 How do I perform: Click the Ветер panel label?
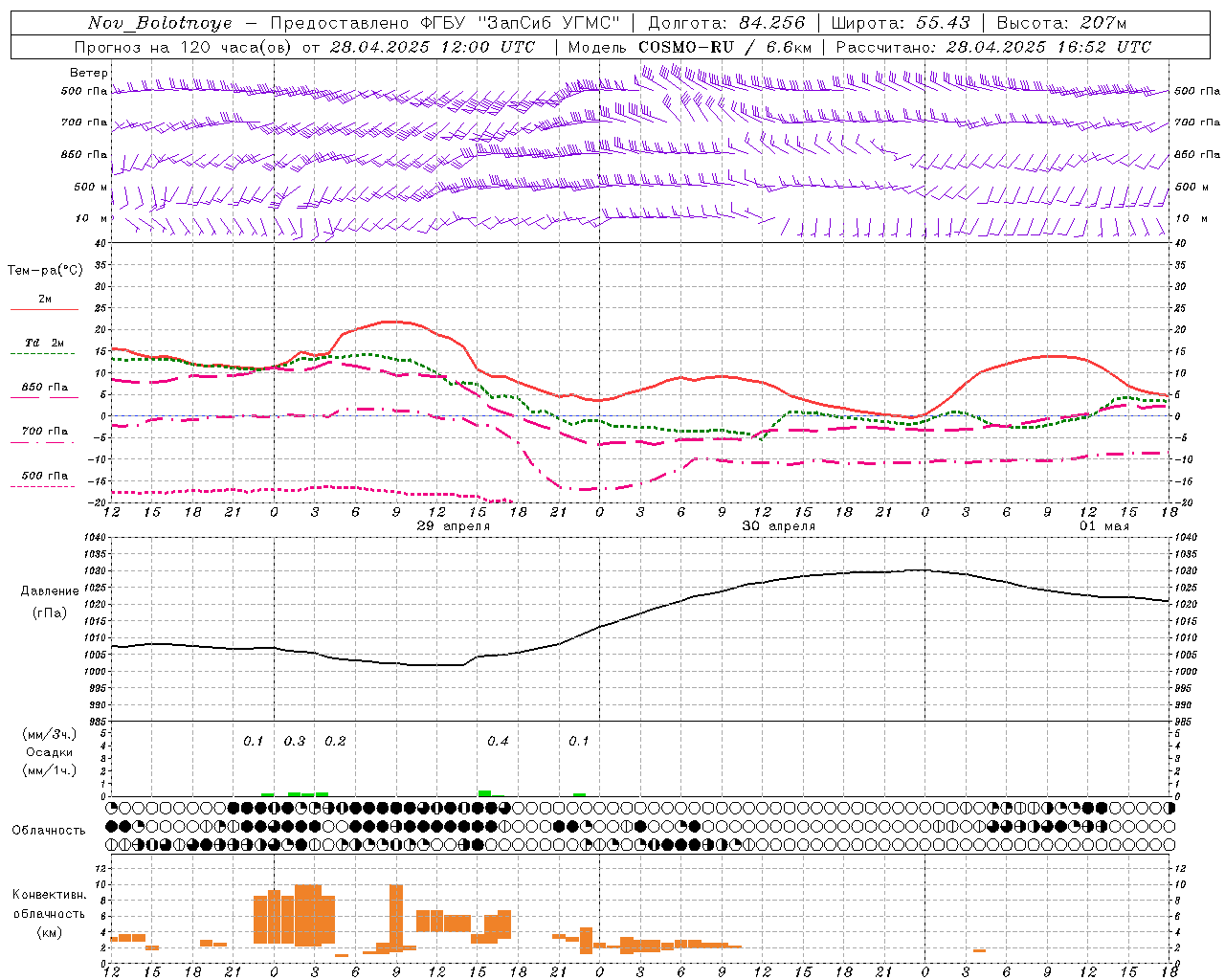click(x=89, y=73)
